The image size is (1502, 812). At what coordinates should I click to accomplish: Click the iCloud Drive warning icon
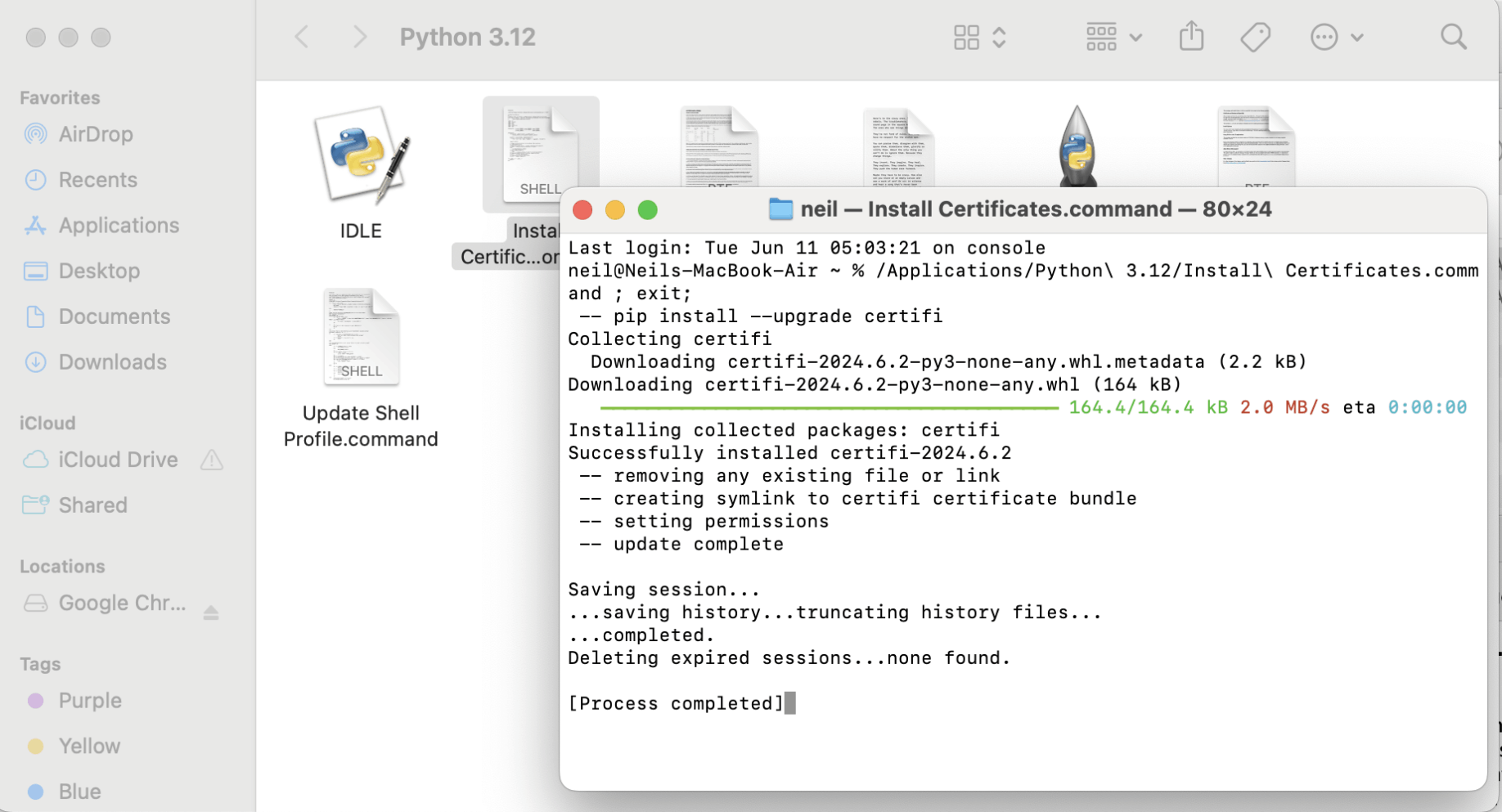point(212,460)
